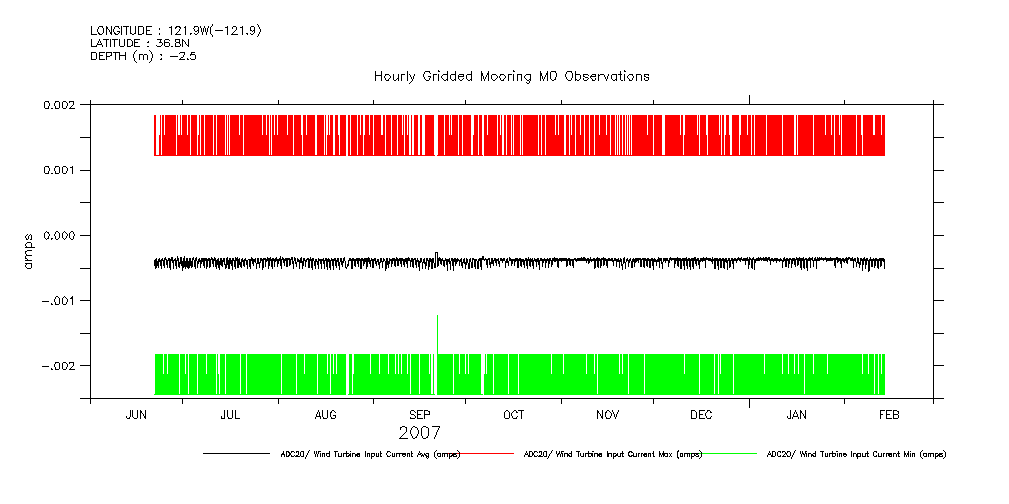Click the JUN month label on the x-axis
Viewport: 1009px width, 504px height.
tap(136, 415)
